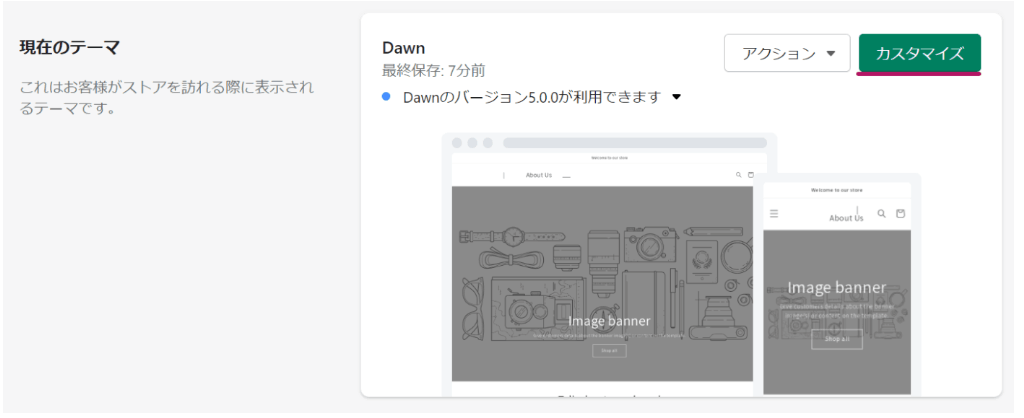Click the 最終保存: 7分前 text
This screenshot has height=418, width=1024.
click(x=434, y=70)
